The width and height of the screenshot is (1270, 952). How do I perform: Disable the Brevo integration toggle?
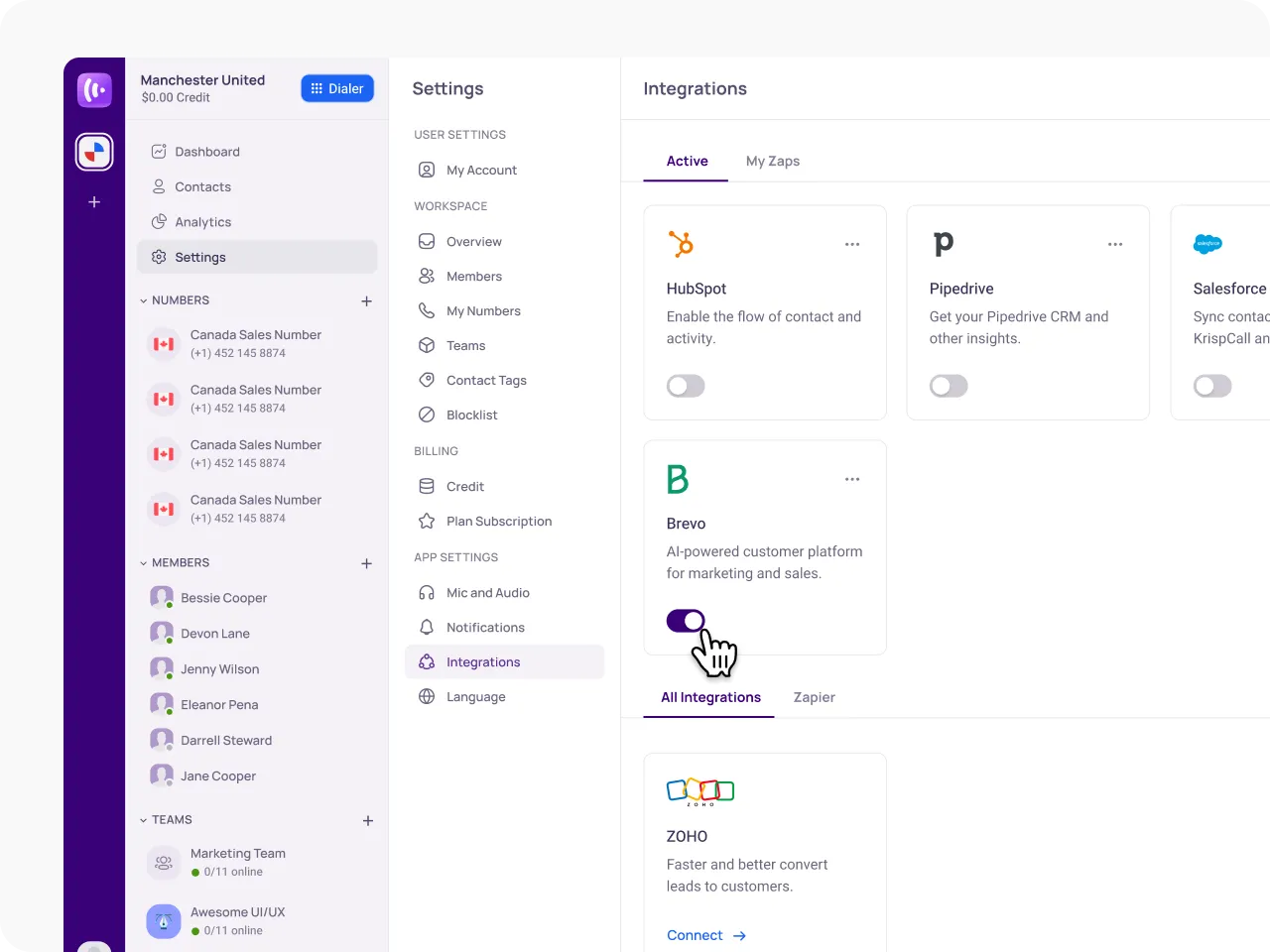pos(686,621)
